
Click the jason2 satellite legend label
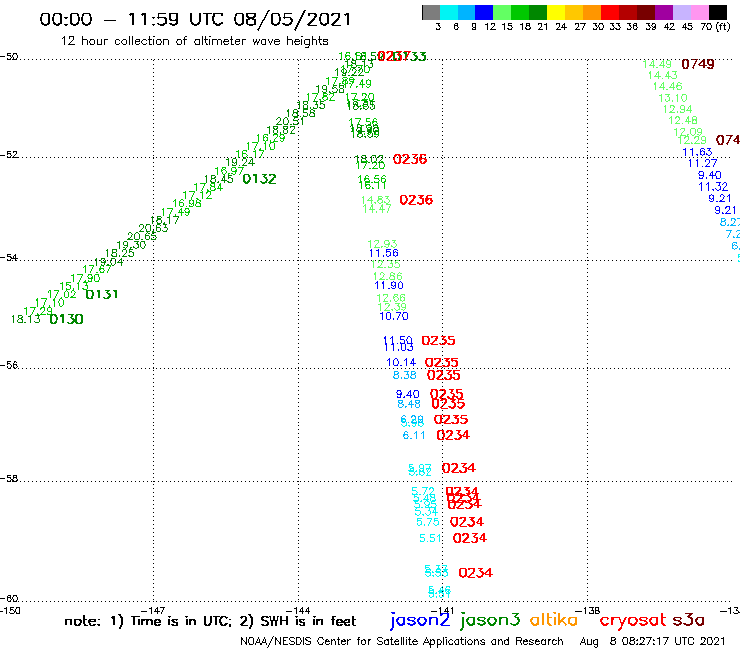[x=420, y=620]
